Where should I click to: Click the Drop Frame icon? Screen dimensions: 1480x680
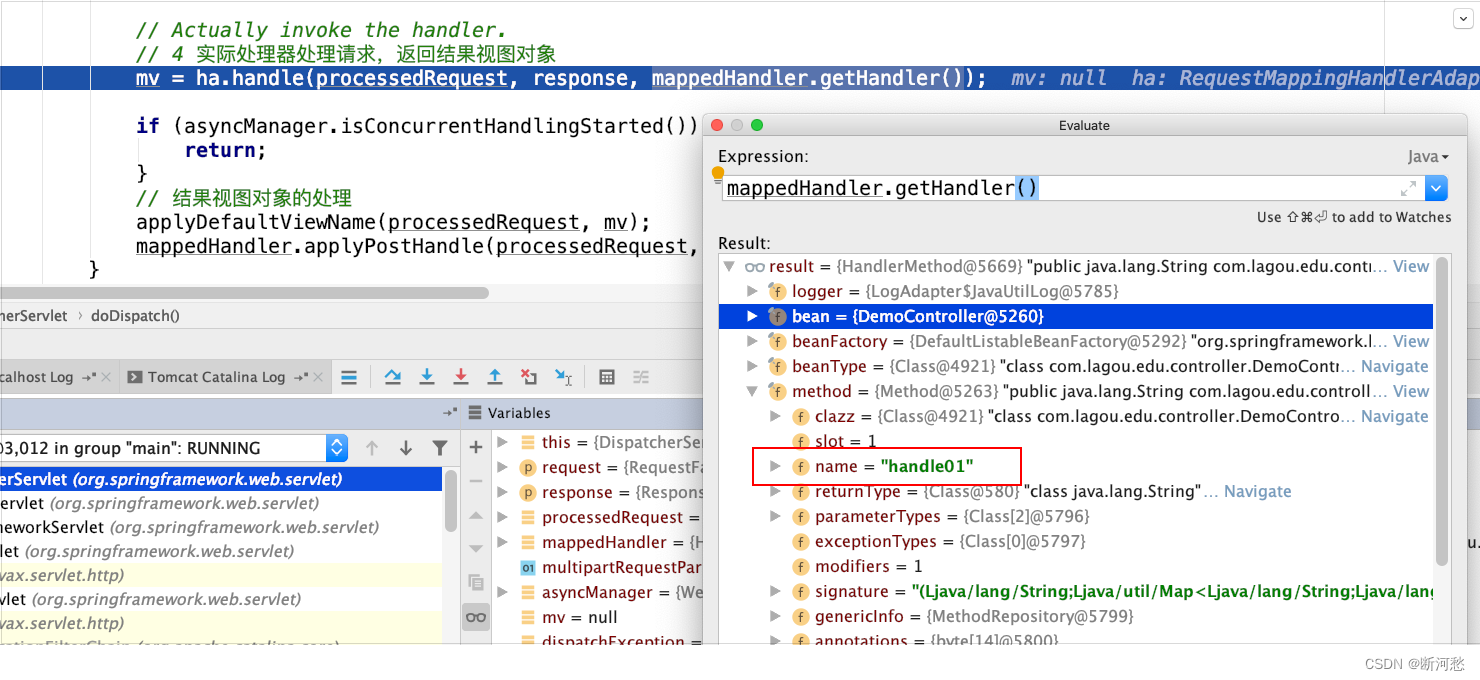click(528, 377)
